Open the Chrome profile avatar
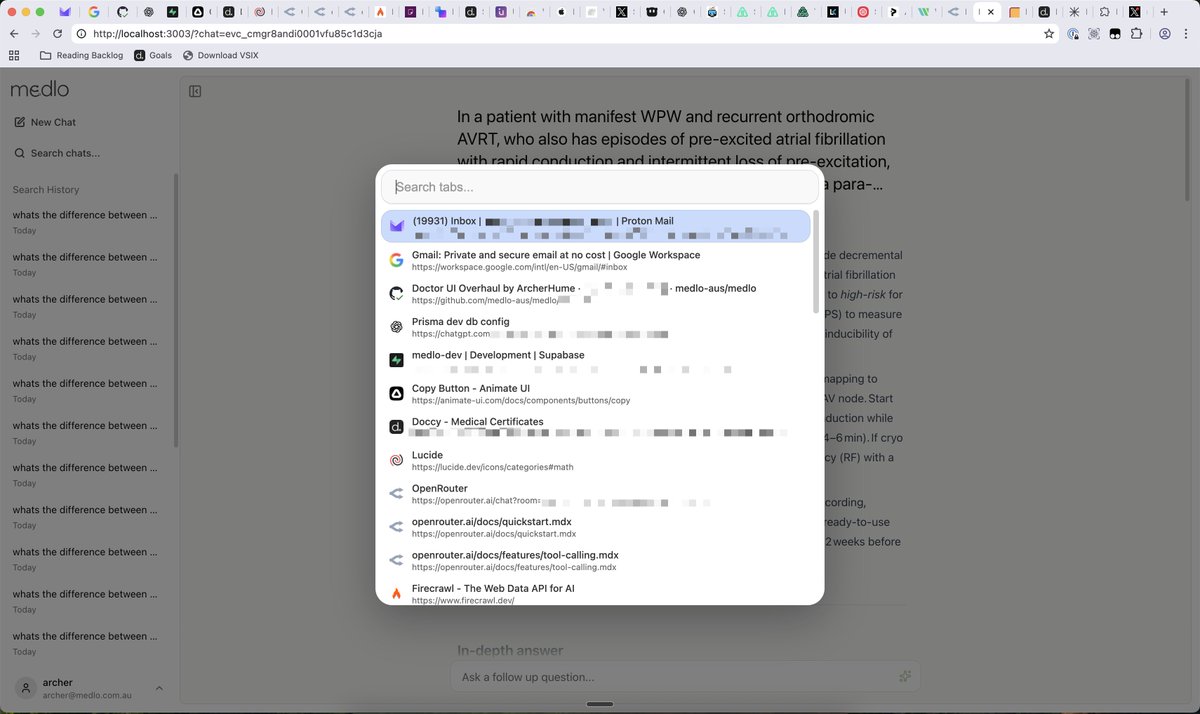Image resolution: width=1200 pixels, height=714 pixels. pyautogui.click(x=1165, y=33)
